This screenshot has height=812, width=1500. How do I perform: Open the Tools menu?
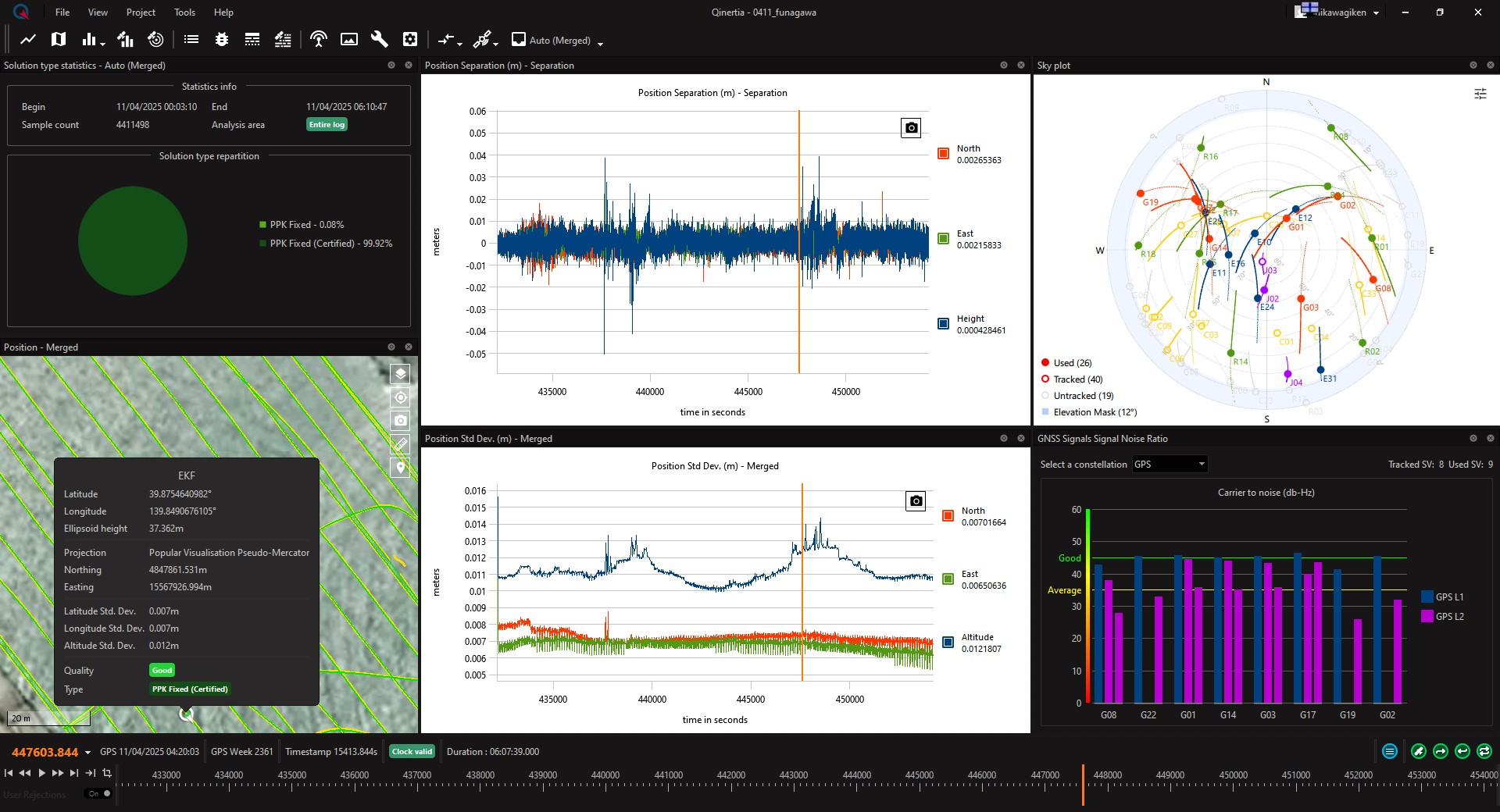pos(184,12)
